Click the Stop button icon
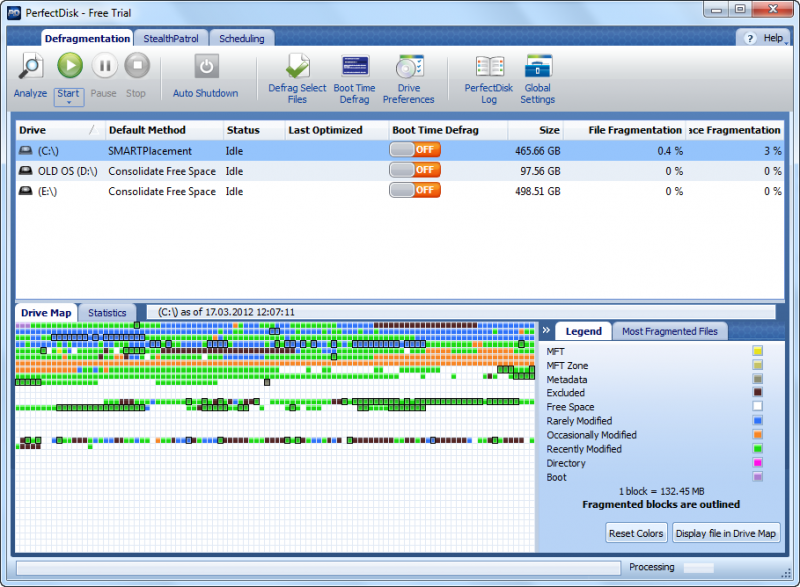 point(137,65)
